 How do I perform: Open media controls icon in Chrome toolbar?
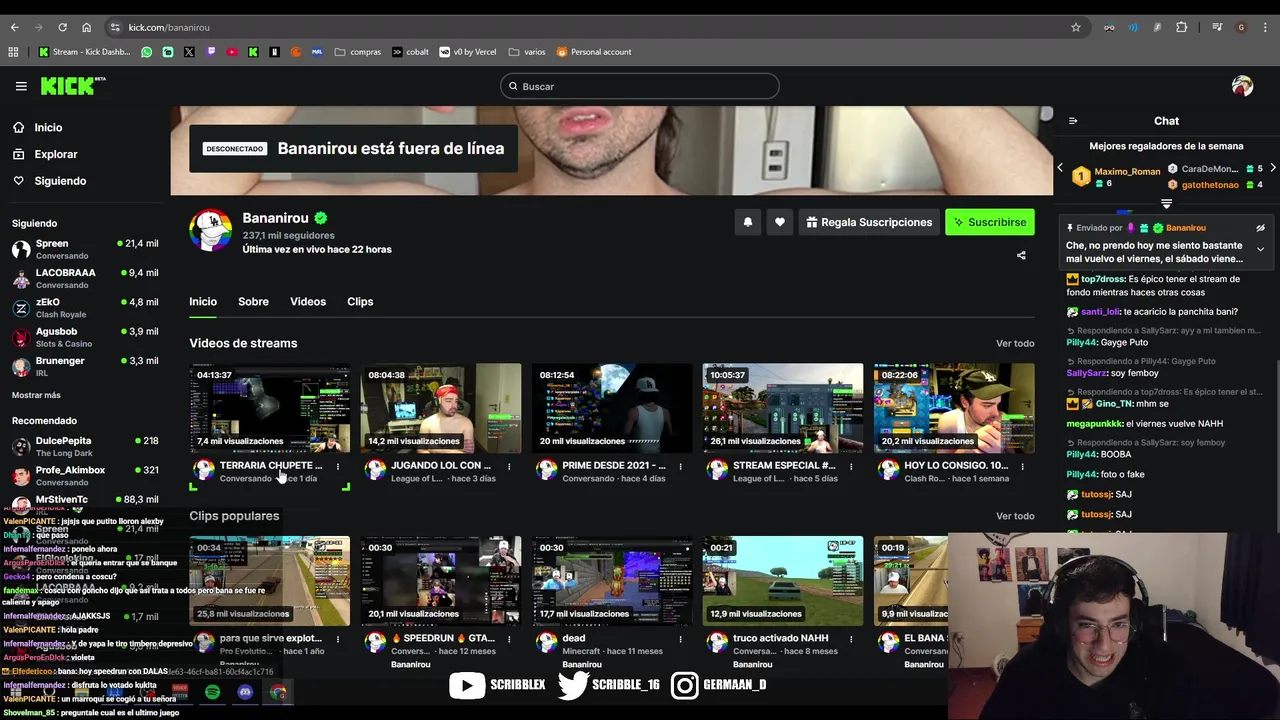1217,28
